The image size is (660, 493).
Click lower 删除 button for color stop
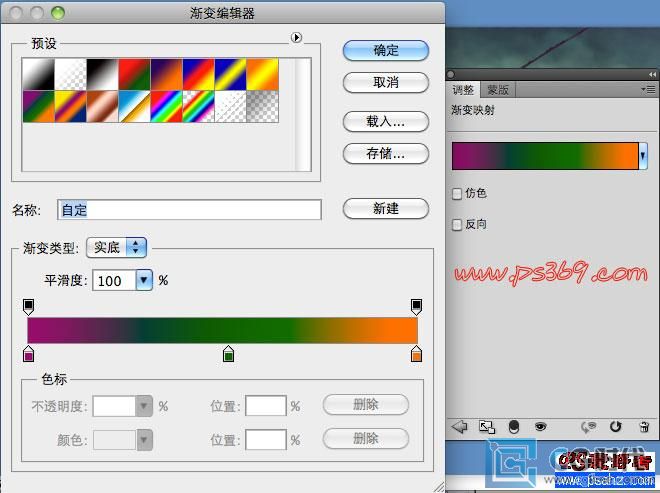tap(366, 439)
